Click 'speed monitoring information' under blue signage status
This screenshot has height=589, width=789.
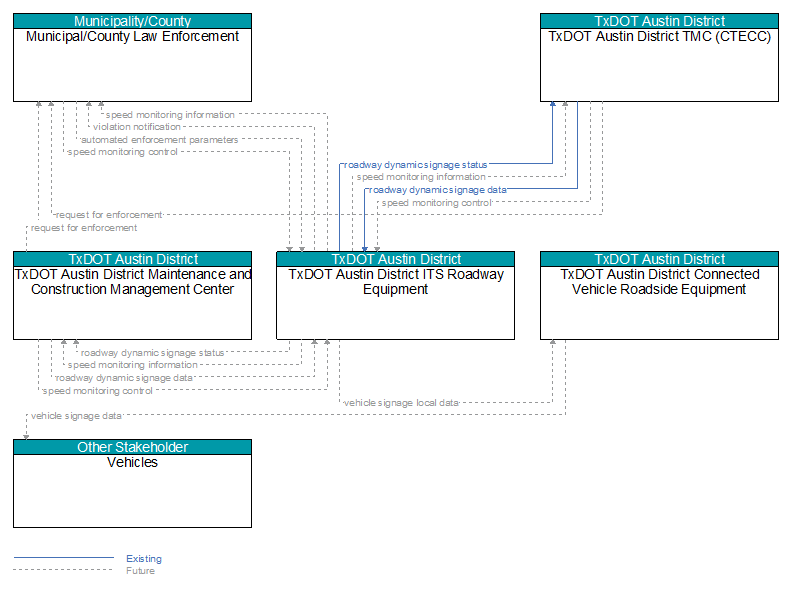coord(421,177)
